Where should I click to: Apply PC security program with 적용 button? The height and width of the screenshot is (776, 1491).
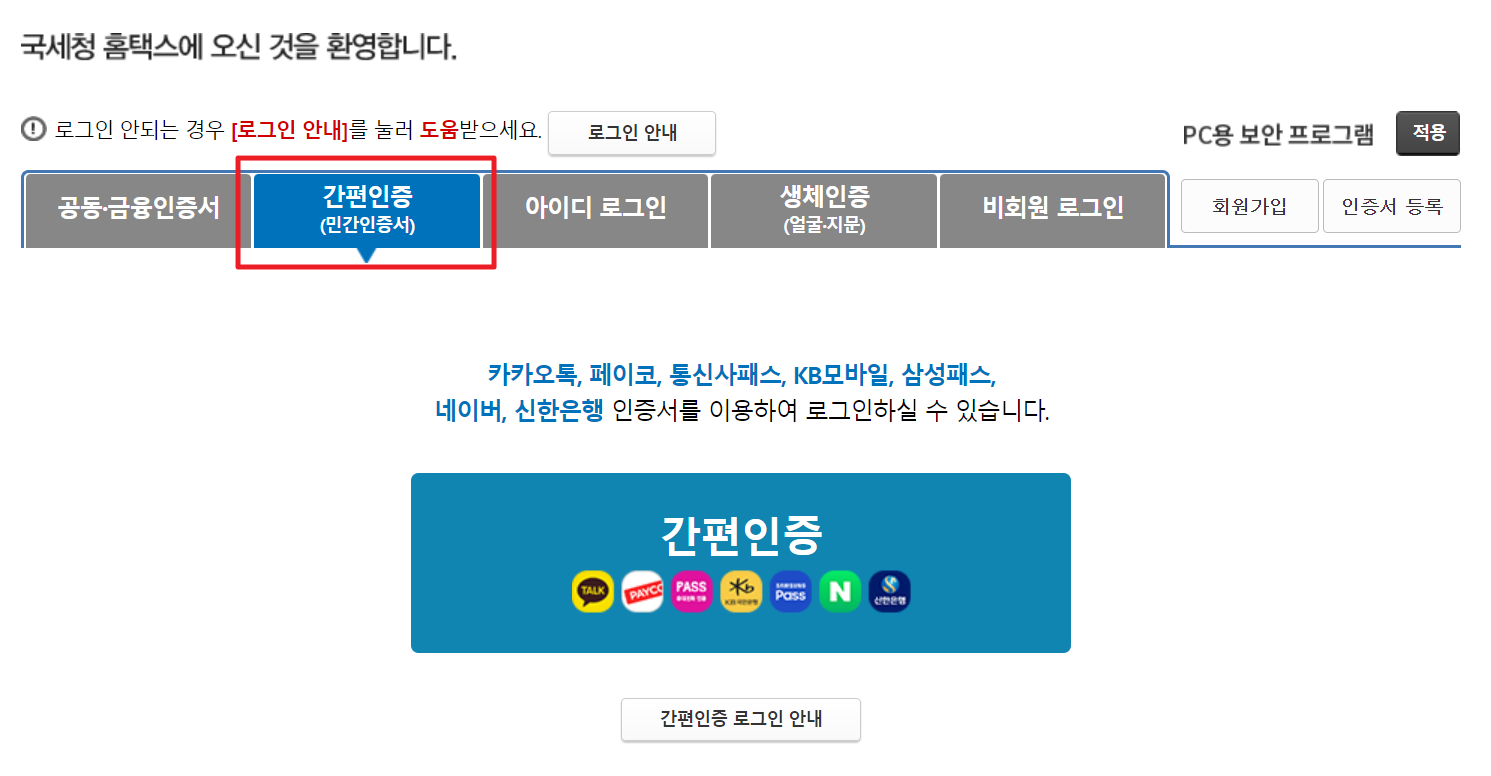click(x=1428, y=133)
